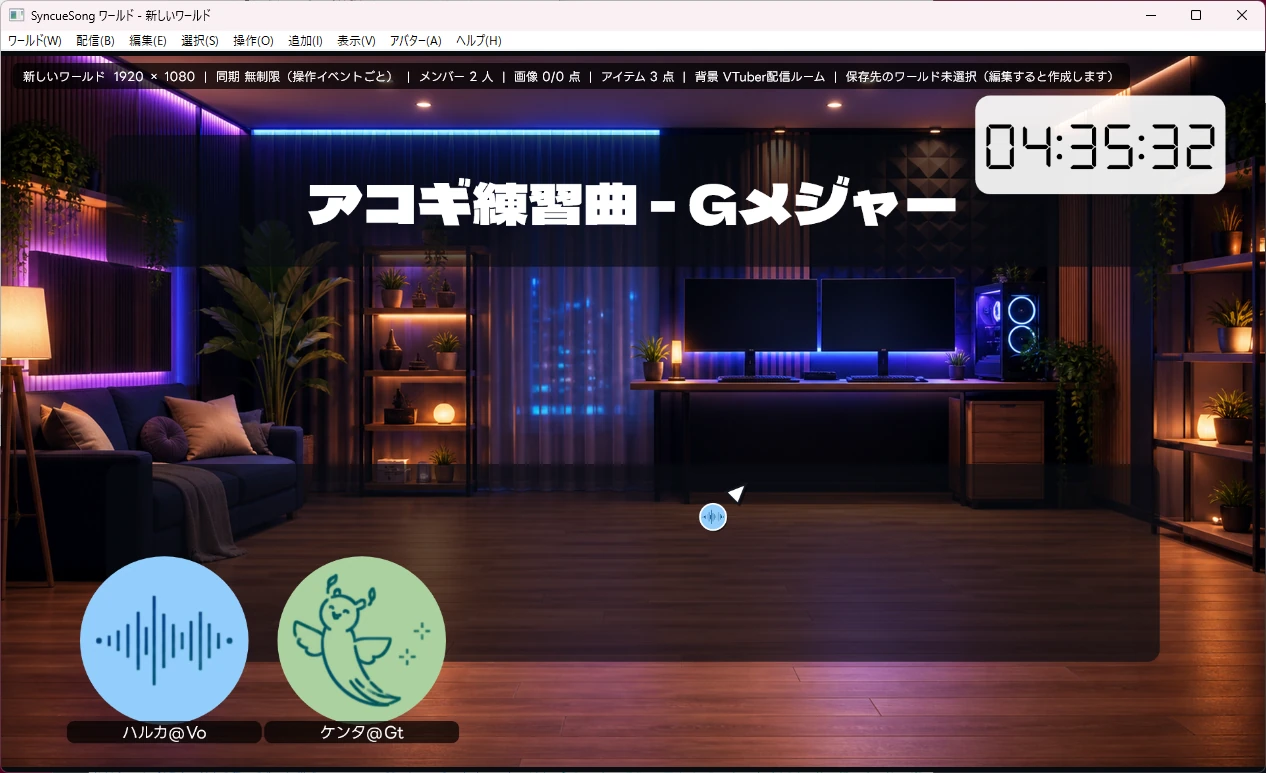Open the 追加(I) menu
Viewport: 1266px width, 773px height.
[305, 41]
